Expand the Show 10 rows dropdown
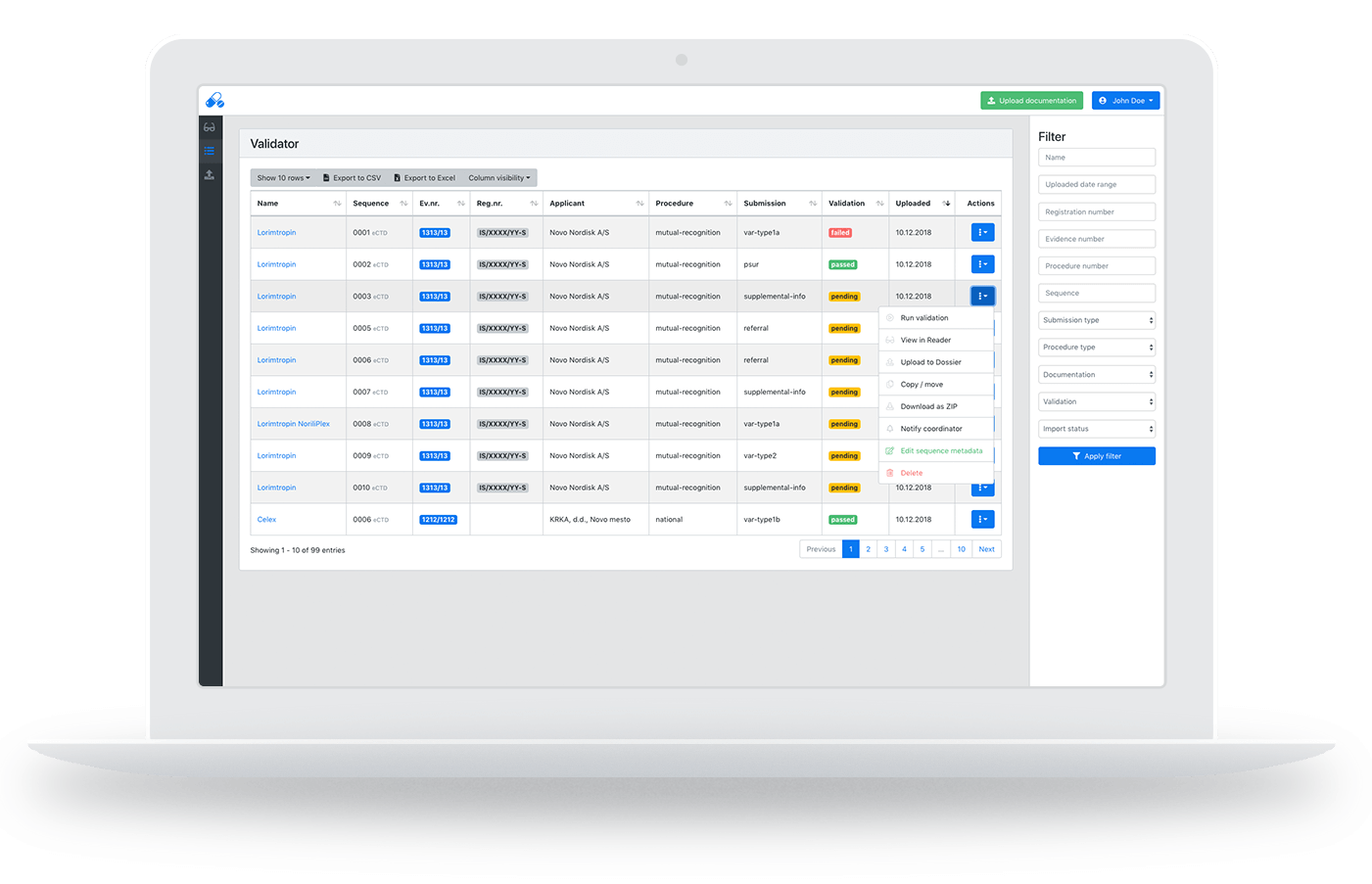Screen dimensions: 1372x884 tap(283, 178)
